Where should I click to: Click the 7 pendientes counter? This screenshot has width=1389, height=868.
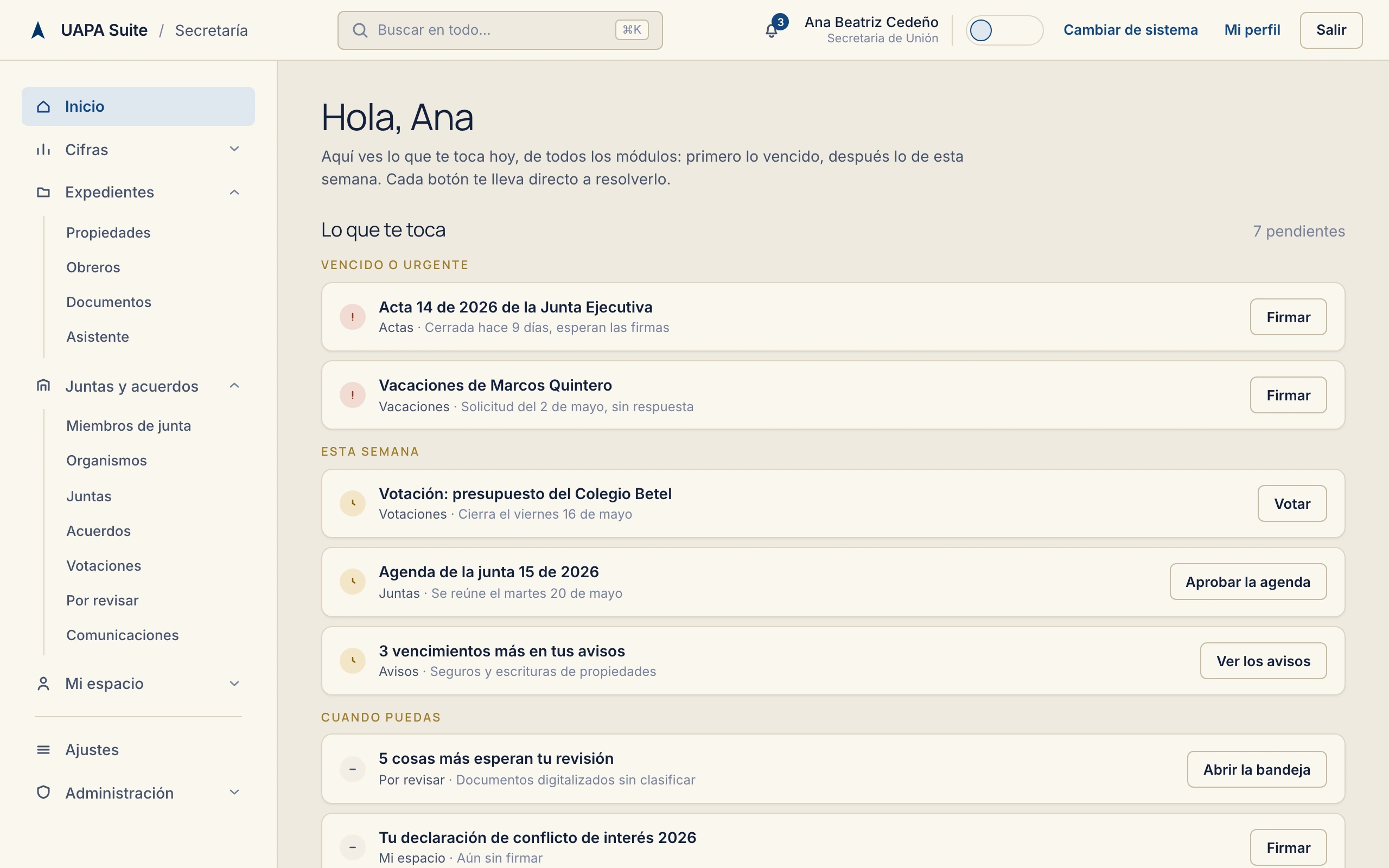coord(1299,231)
